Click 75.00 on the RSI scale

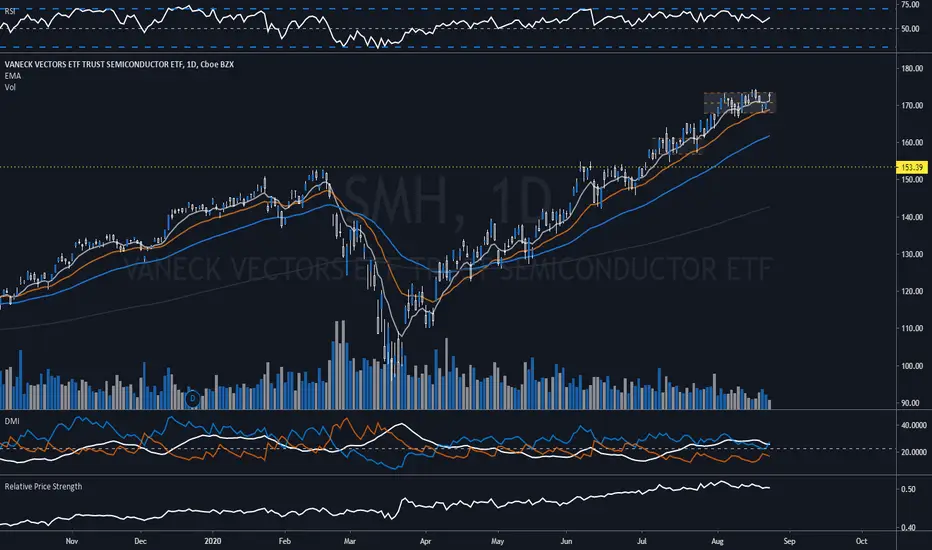[x=910, y=5]
